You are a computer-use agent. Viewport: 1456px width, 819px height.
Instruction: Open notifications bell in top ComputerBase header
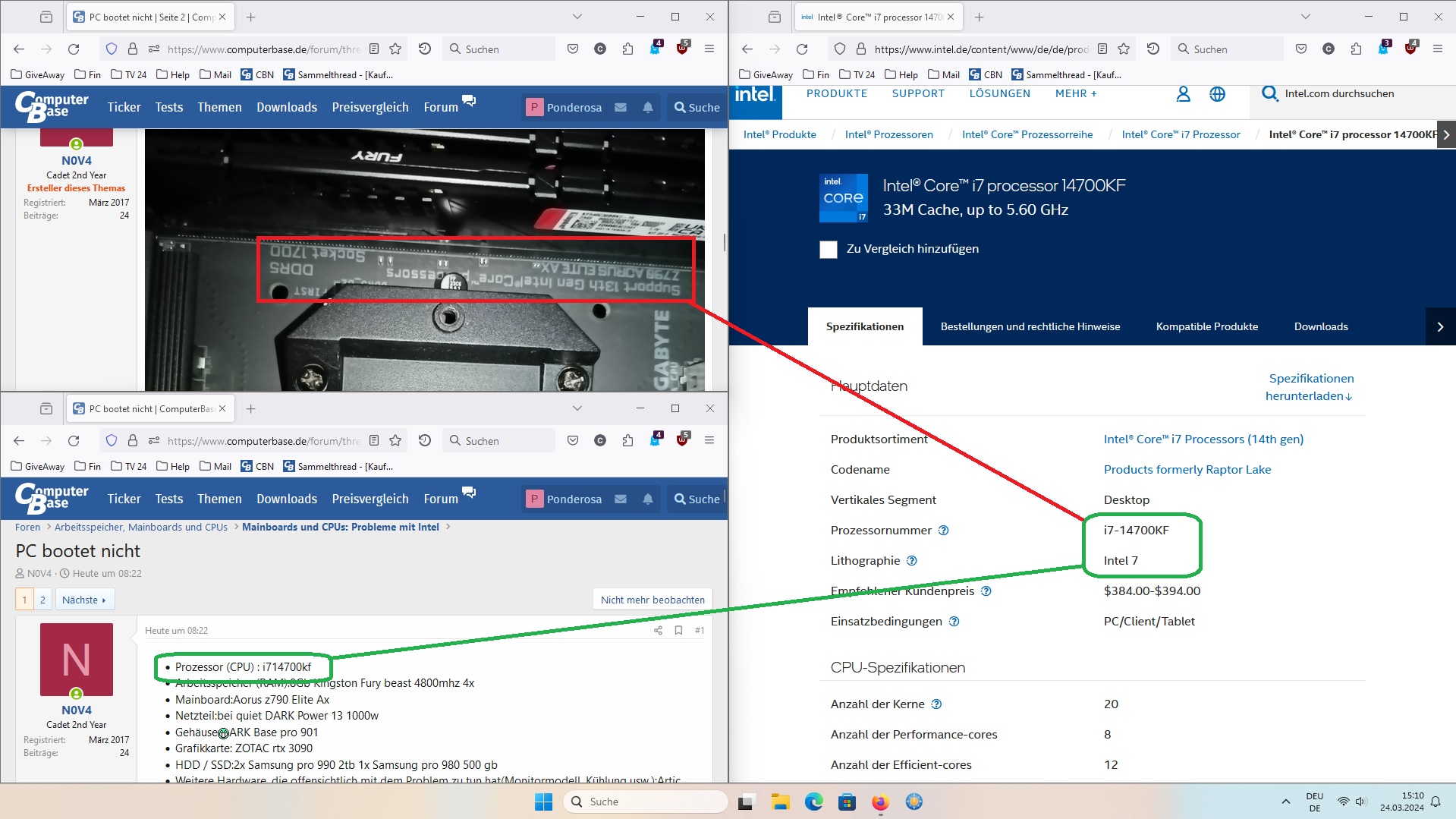[x=648, y=108]
